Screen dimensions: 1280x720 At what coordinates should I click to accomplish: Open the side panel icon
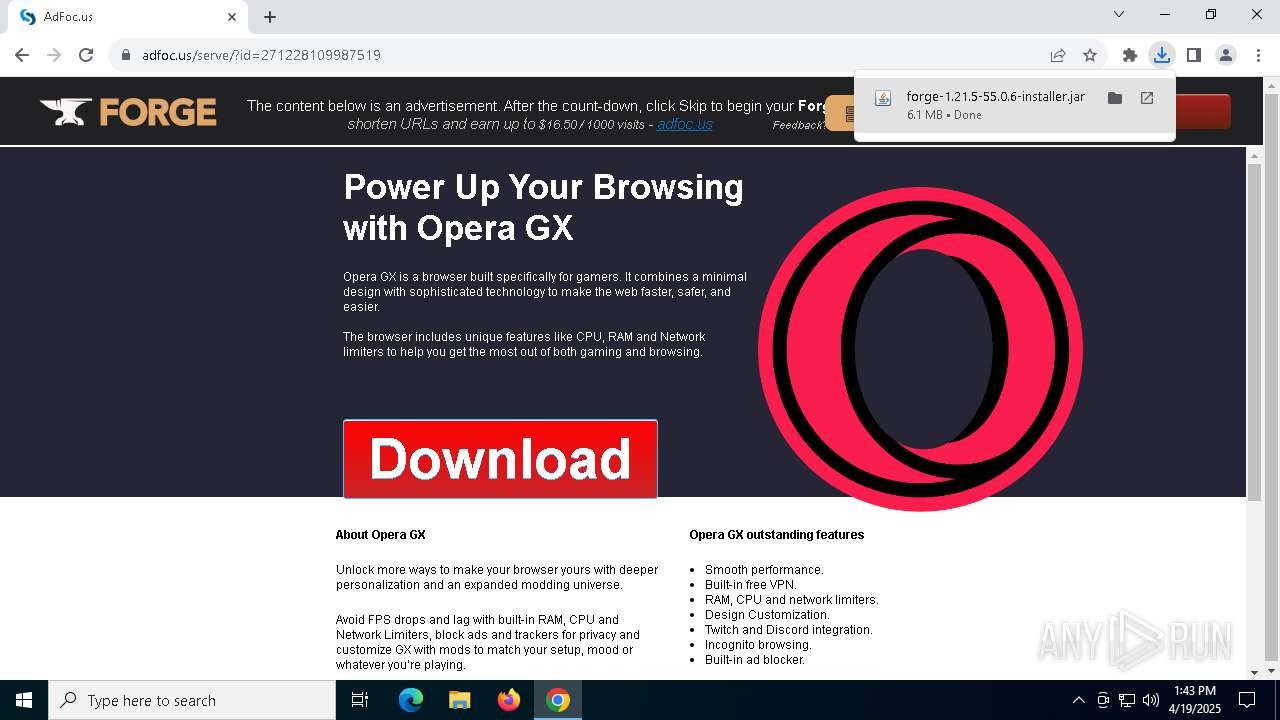tap(1194, 55)
